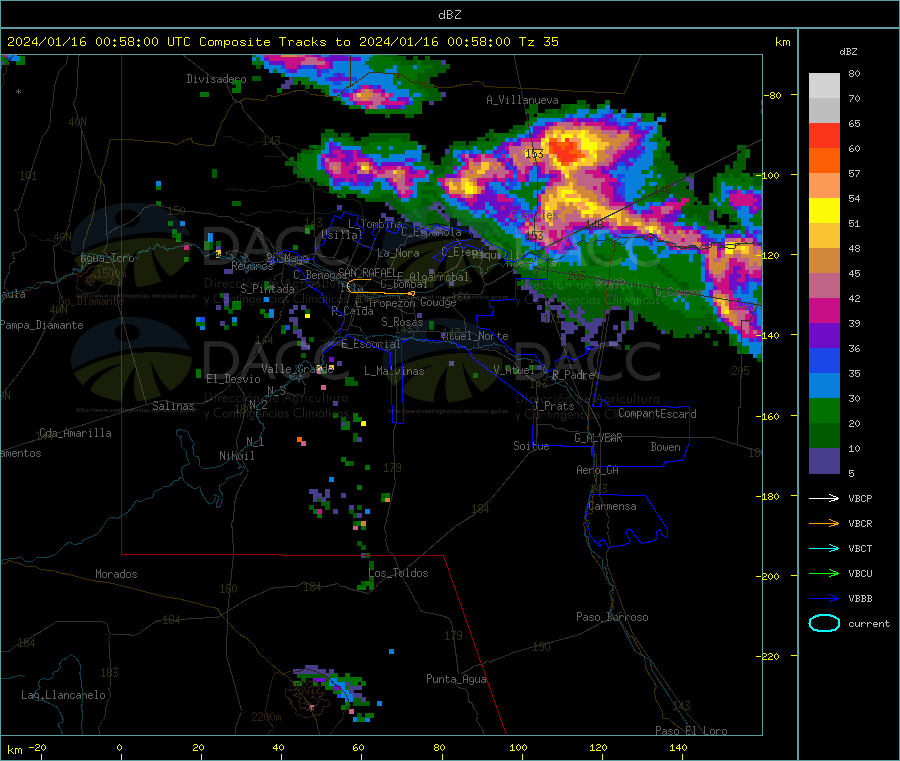Click the 'Carmensa' map label
The height and width of the screenshot is (761, 900).
[x=612, y=506]
